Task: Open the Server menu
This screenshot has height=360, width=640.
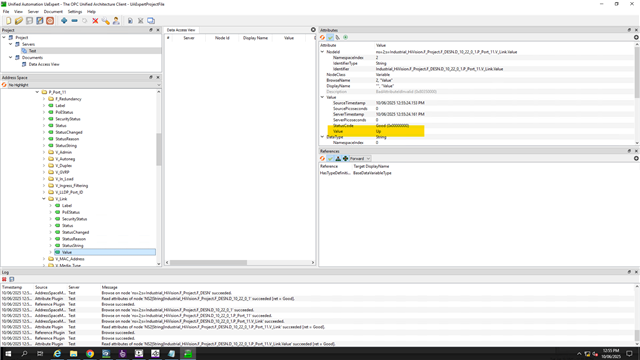Action: click(x=33, y=12)
